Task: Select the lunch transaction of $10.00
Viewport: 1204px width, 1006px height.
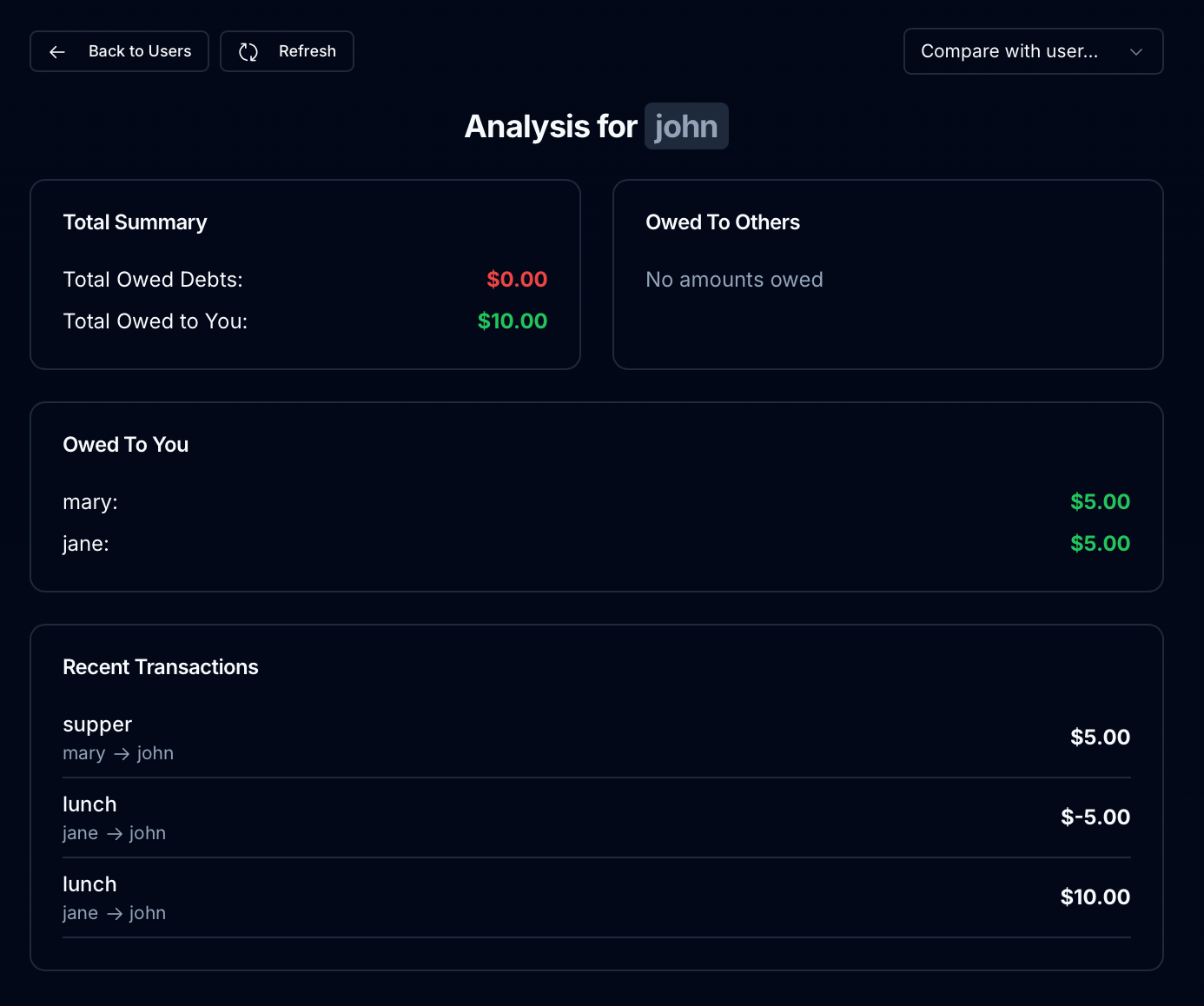Action: pos(597,897)
